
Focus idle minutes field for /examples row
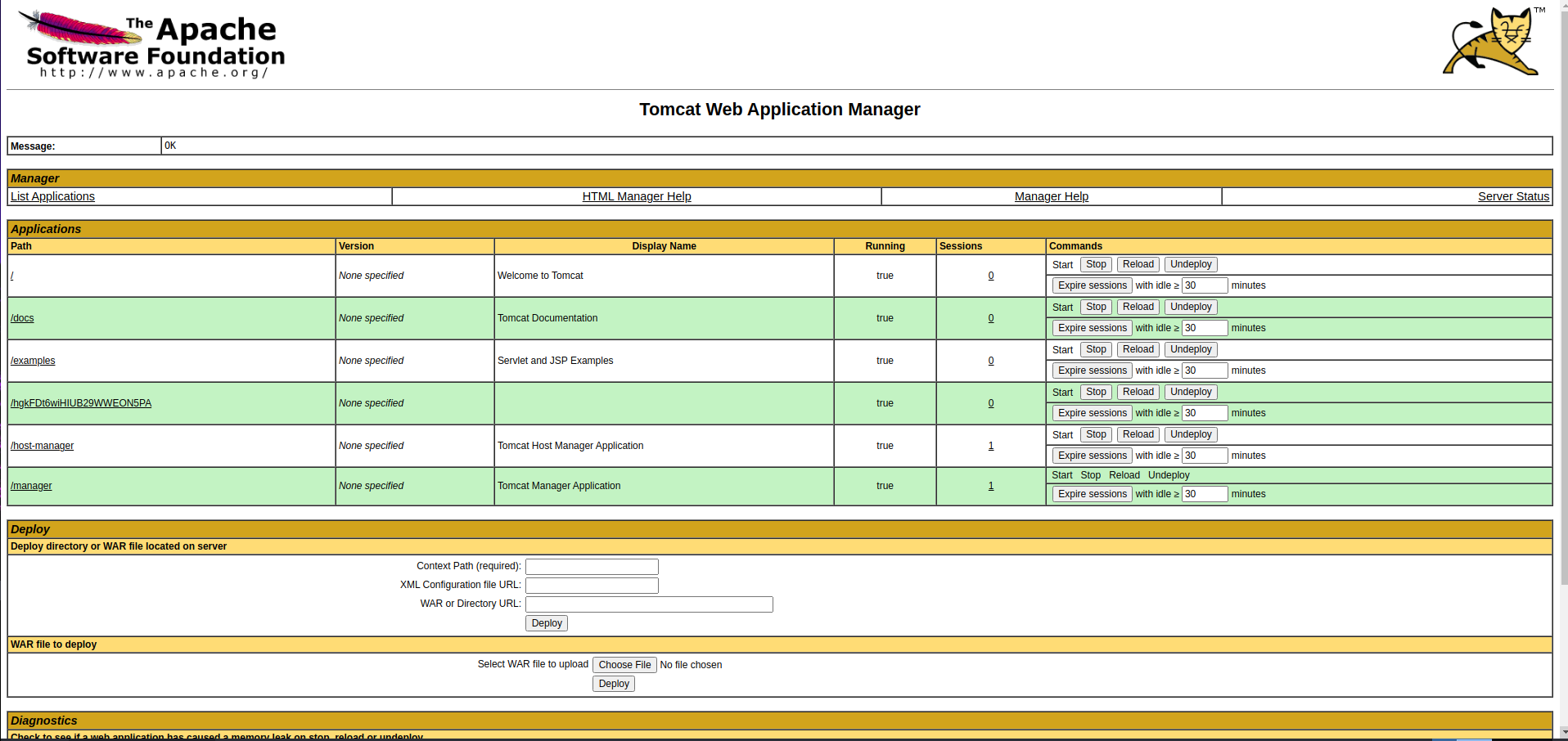[1205, 370]
